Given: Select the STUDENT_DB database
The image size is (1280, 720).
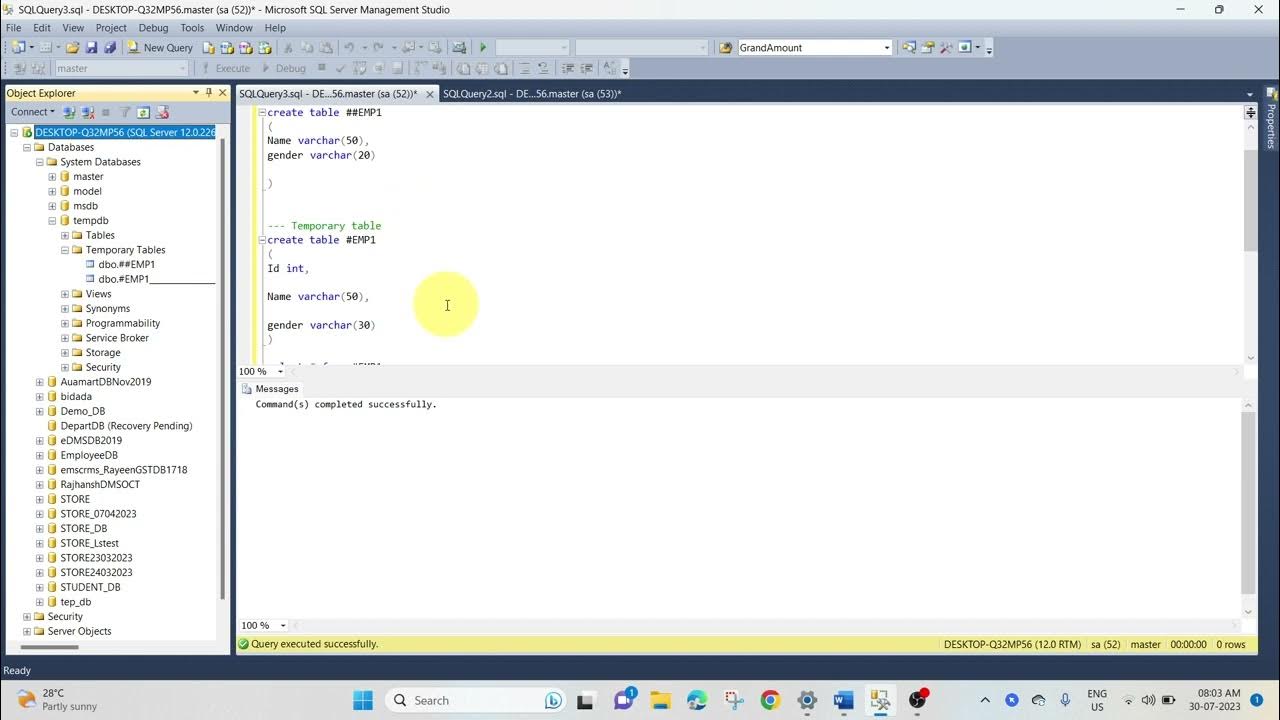Looking at the screenshot, I should click(x=90, y=587).
